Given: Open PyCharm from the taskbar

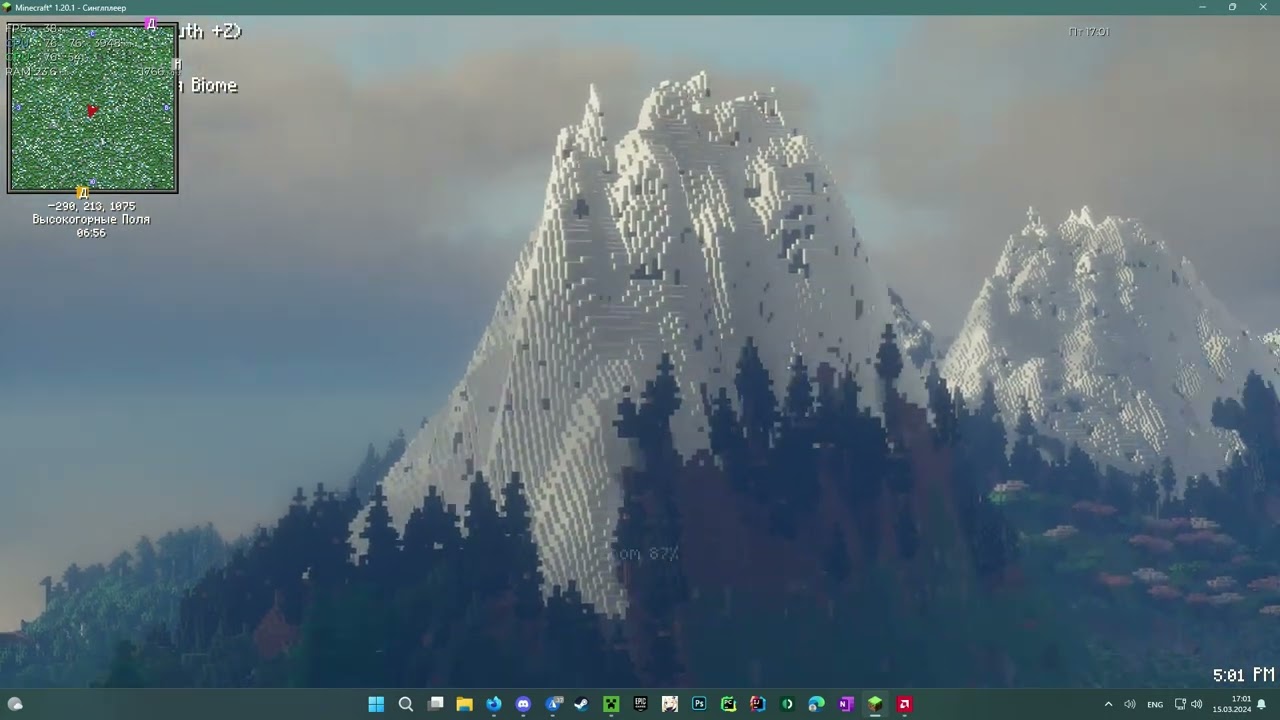Looking at the screenshot, I should point(728,704).
